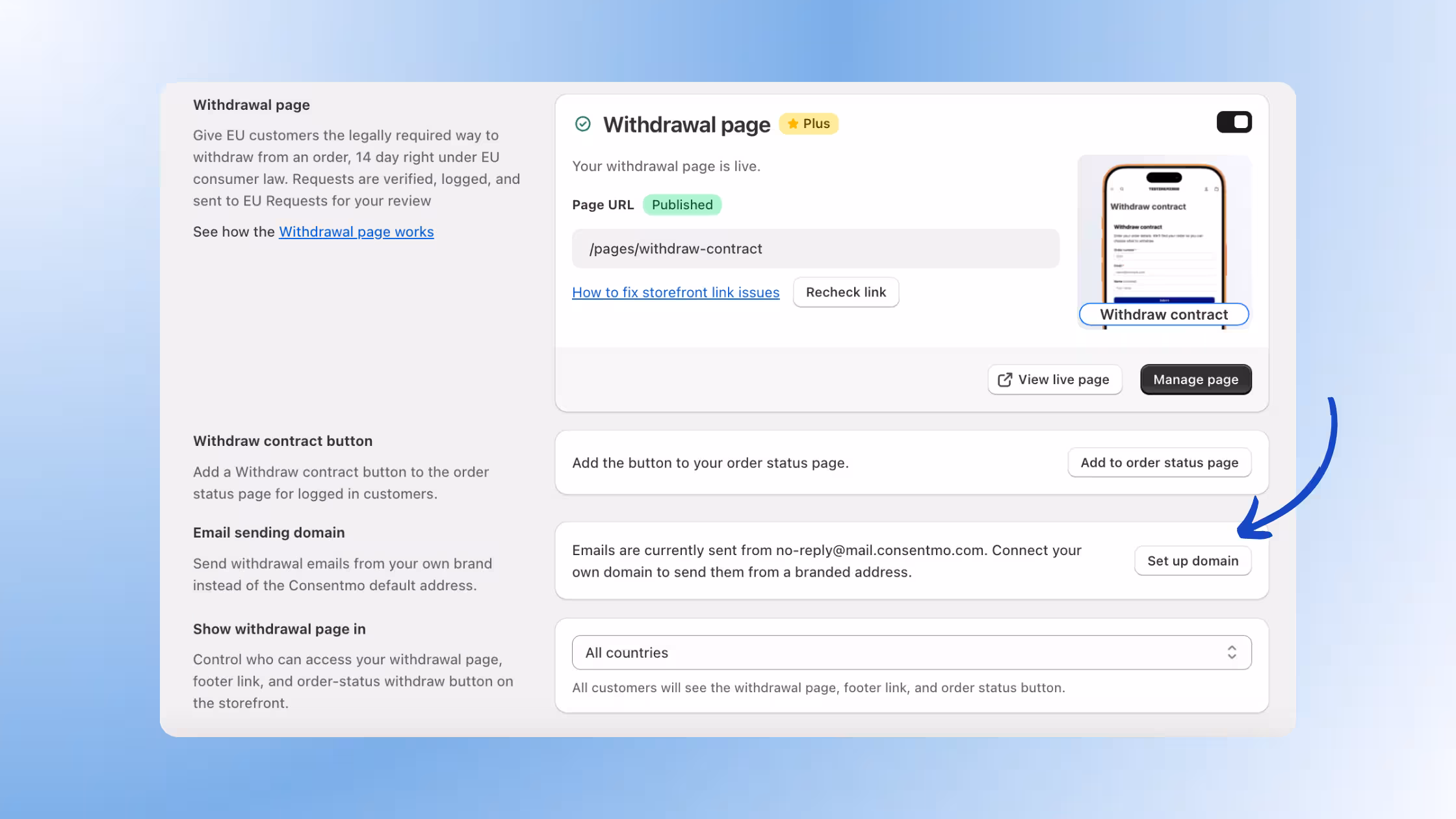This screenshot has height=819, width=1456.
Task: Select the /pages/withdraw-contract URL field
Action: coord(815,248)
